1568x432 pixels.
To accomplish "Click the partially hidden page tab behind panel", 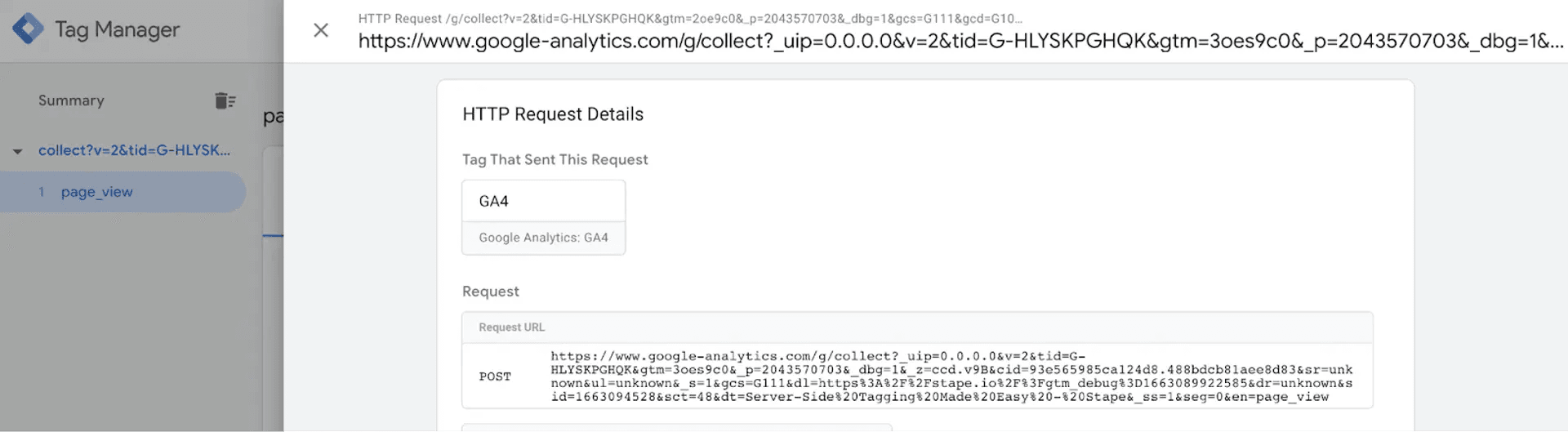I will point(273,116).
